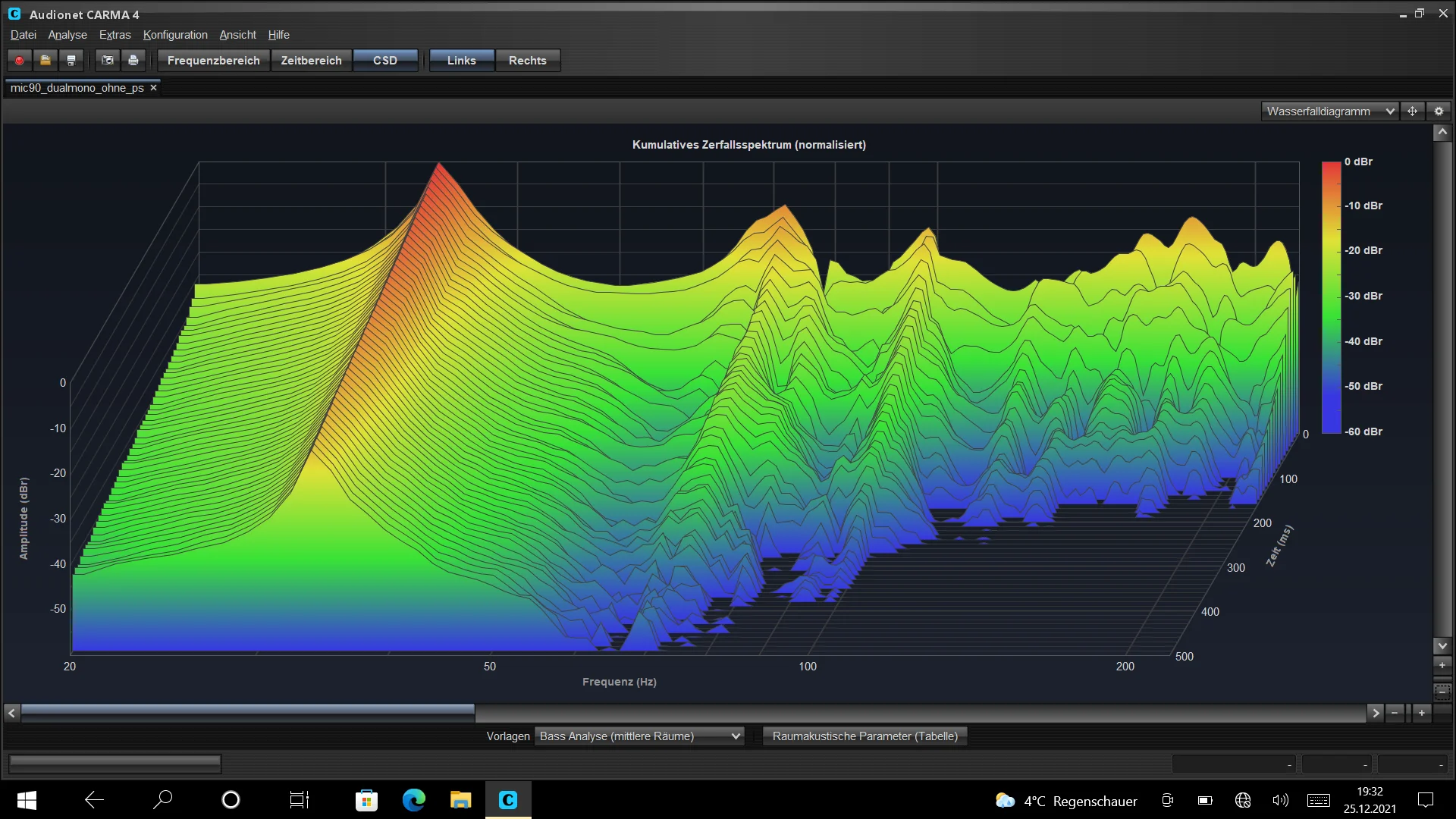The width and height of the screenshot is (1456, 819).
Task: Switch to Zeitbereich view
Action: pyautogui.click(x=311, y=61)
